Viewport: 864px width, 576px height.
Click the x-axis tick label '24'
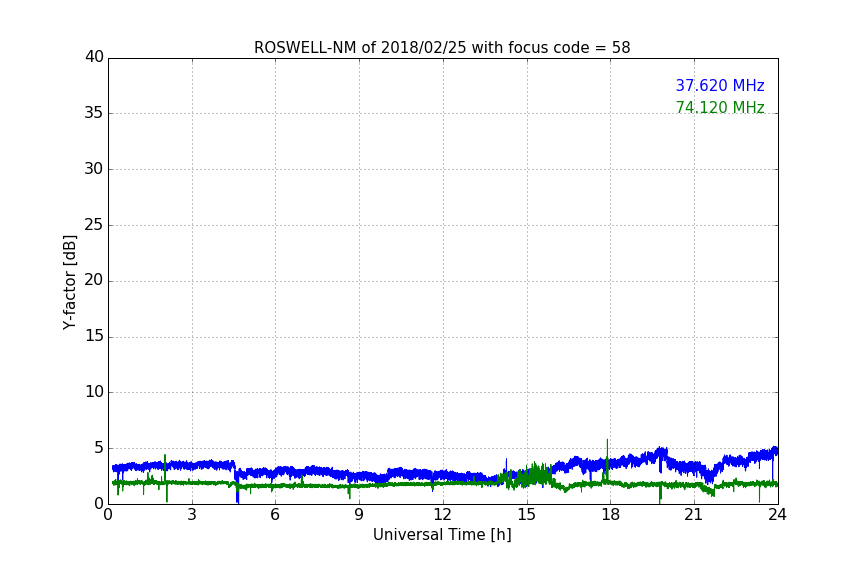(777, 515)
